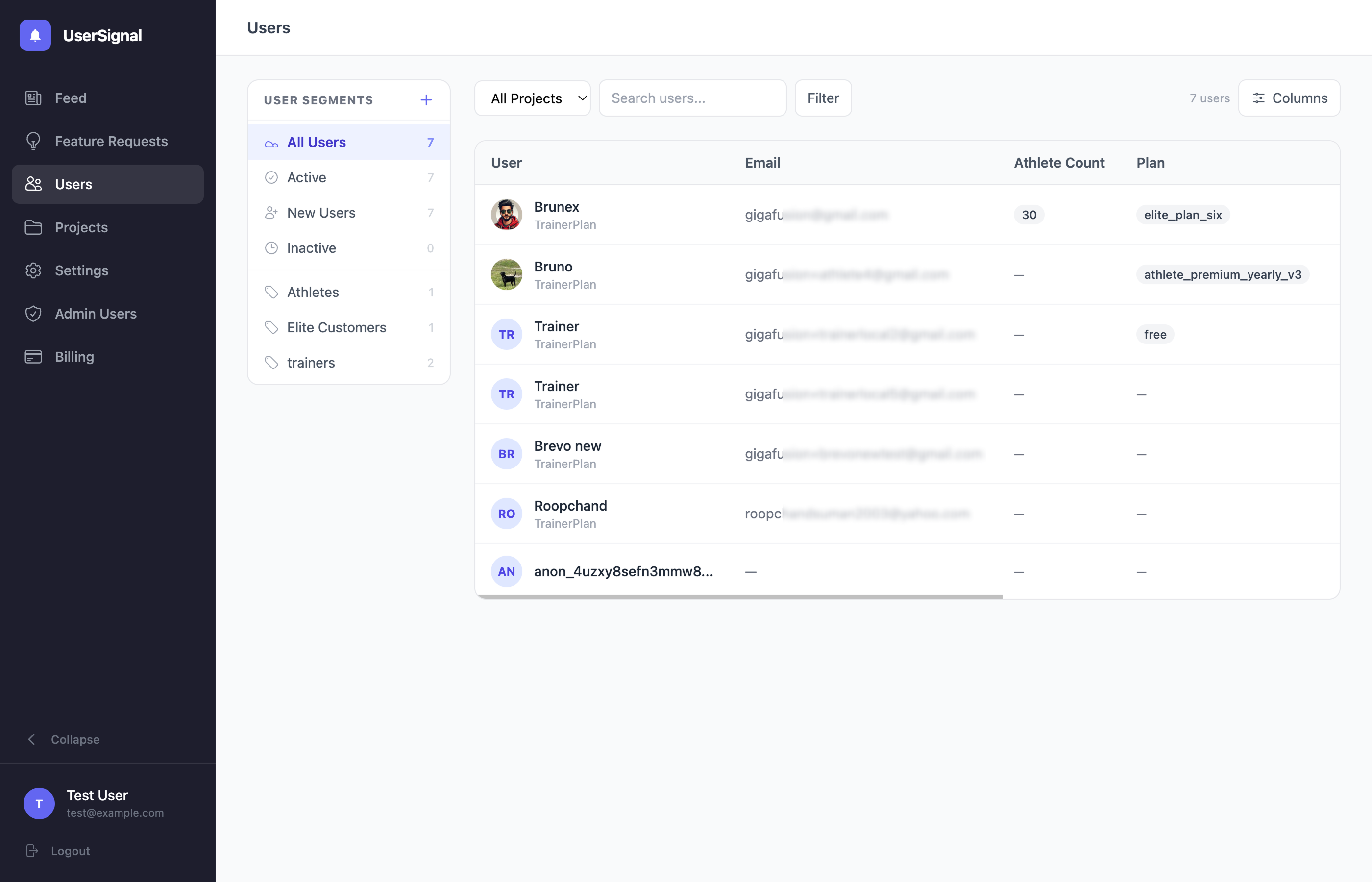Click the Logout icon at sidebar bottom
The image size is (1372, 882).
32,851
